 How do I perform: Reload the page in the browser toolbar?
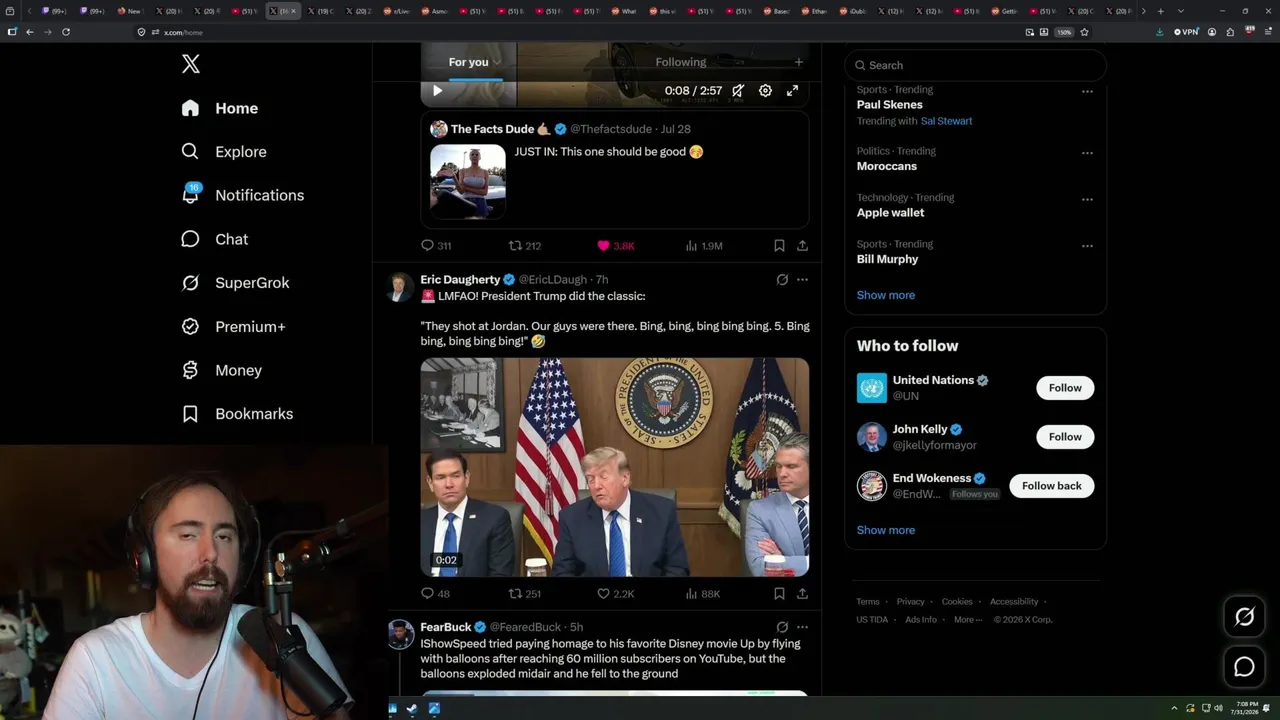pyautogui.click(x=66, y=32)
